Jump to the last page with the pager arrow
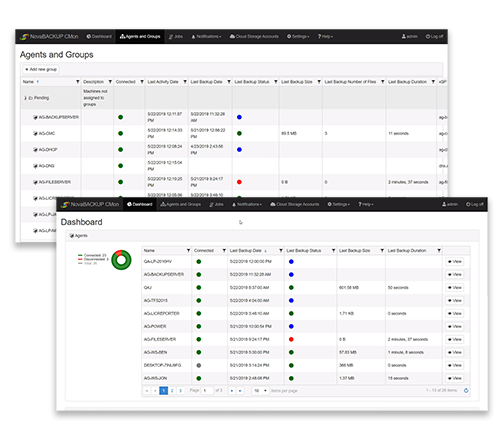This screenshot has width=500, height=444. pyautogui.click(x=240, y=390)
